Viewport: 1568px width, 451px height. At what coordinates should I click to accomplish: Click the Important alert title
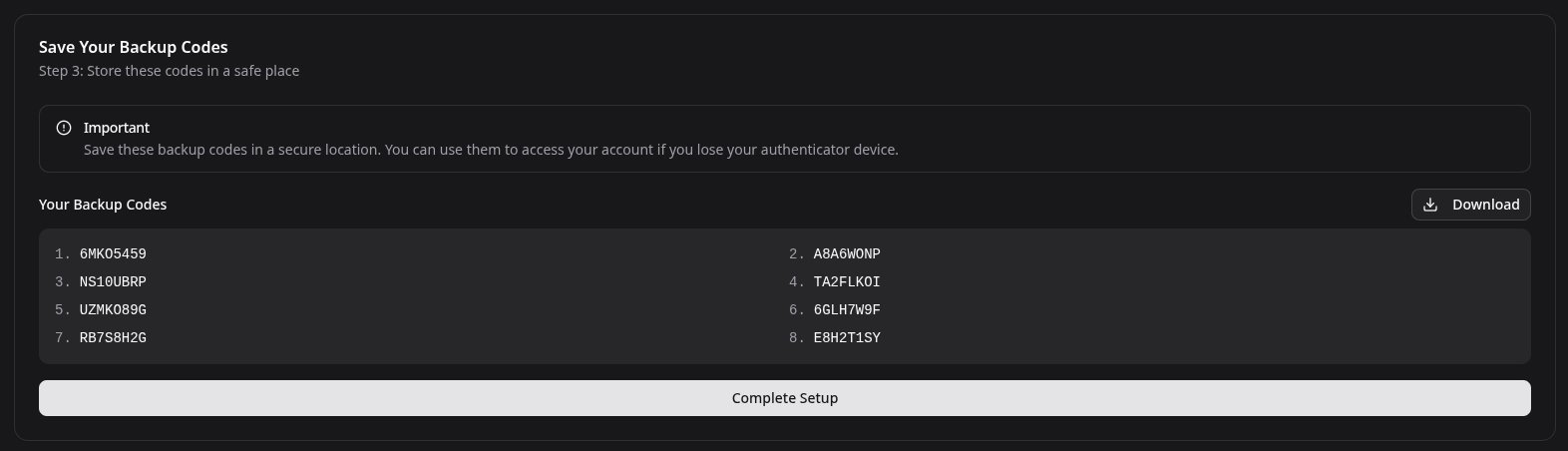pyautogui.click(x=117, y=128)
